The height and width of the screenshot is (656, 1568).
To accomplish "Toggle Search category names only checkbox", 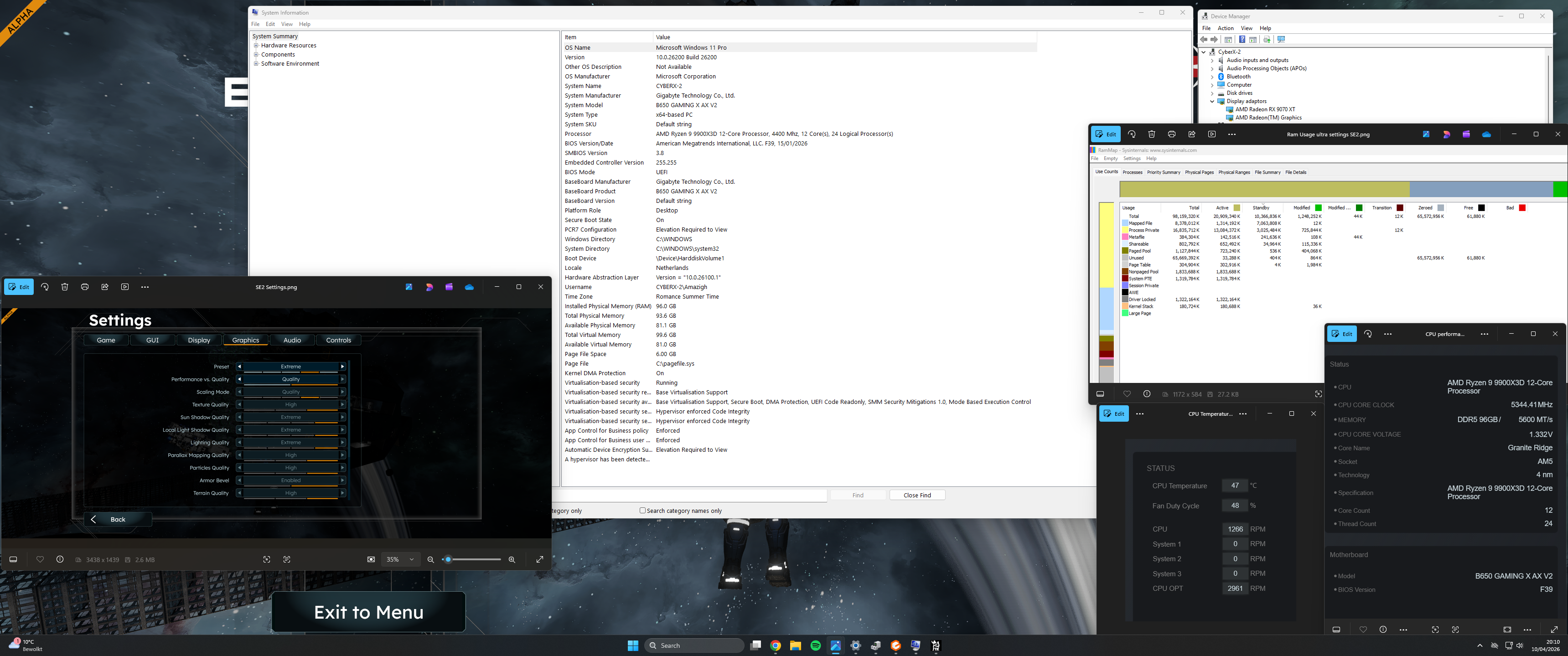I will pyautogui.click(x=642, y=511).
